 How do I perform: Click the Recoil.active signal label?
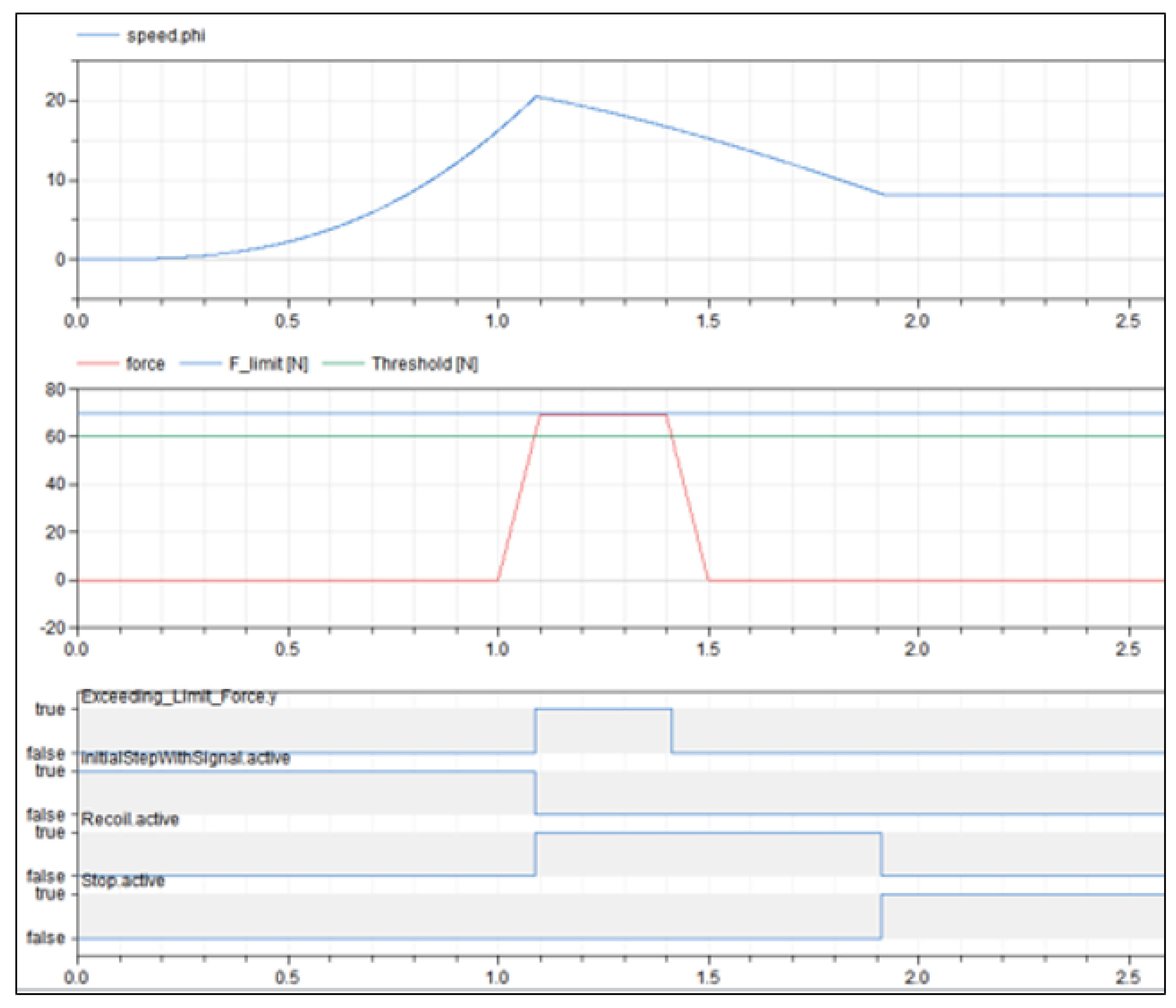coord(130,819)
